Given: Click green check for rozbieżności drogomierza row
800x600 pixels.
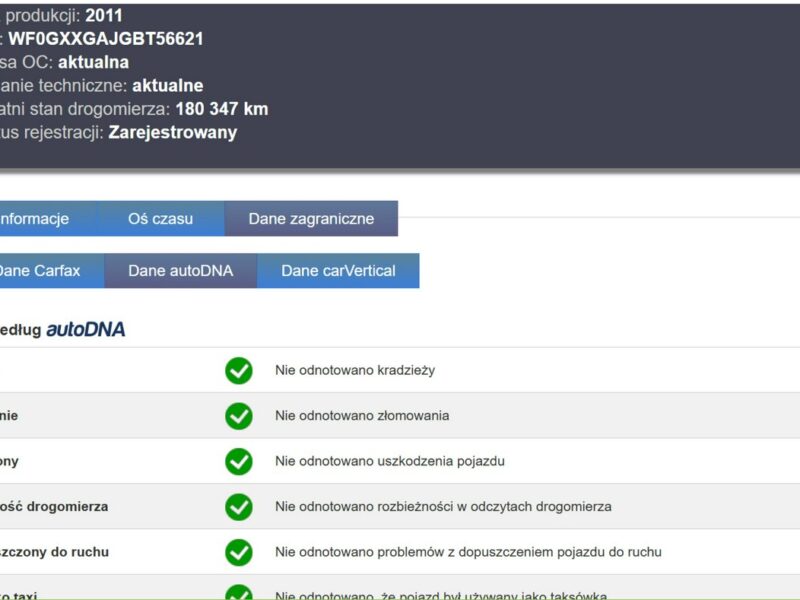Looking at the screenshot, I should [x=239, y=507].
